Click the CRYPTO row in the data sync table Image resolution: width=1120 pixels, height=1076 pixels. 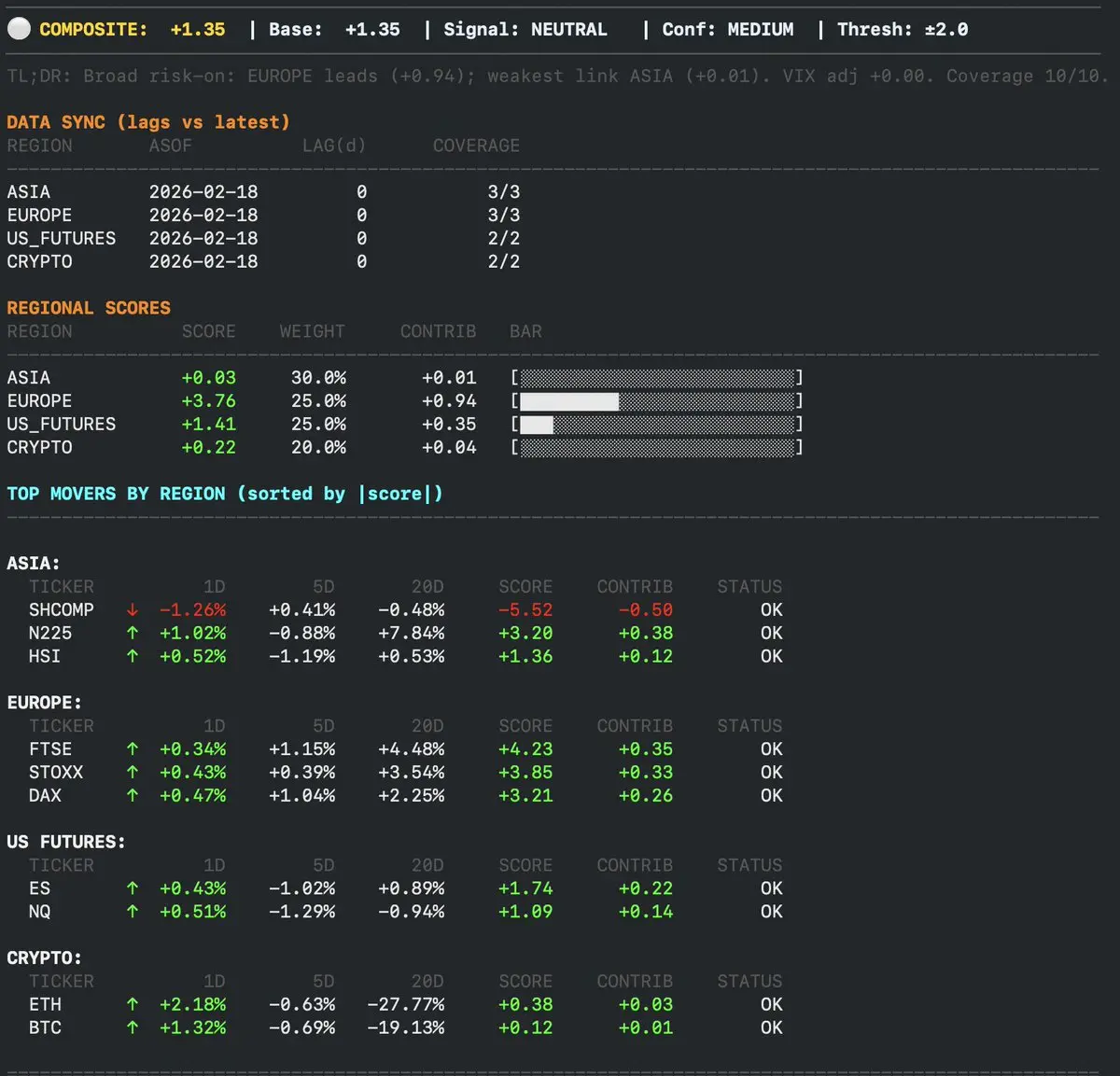39,262
